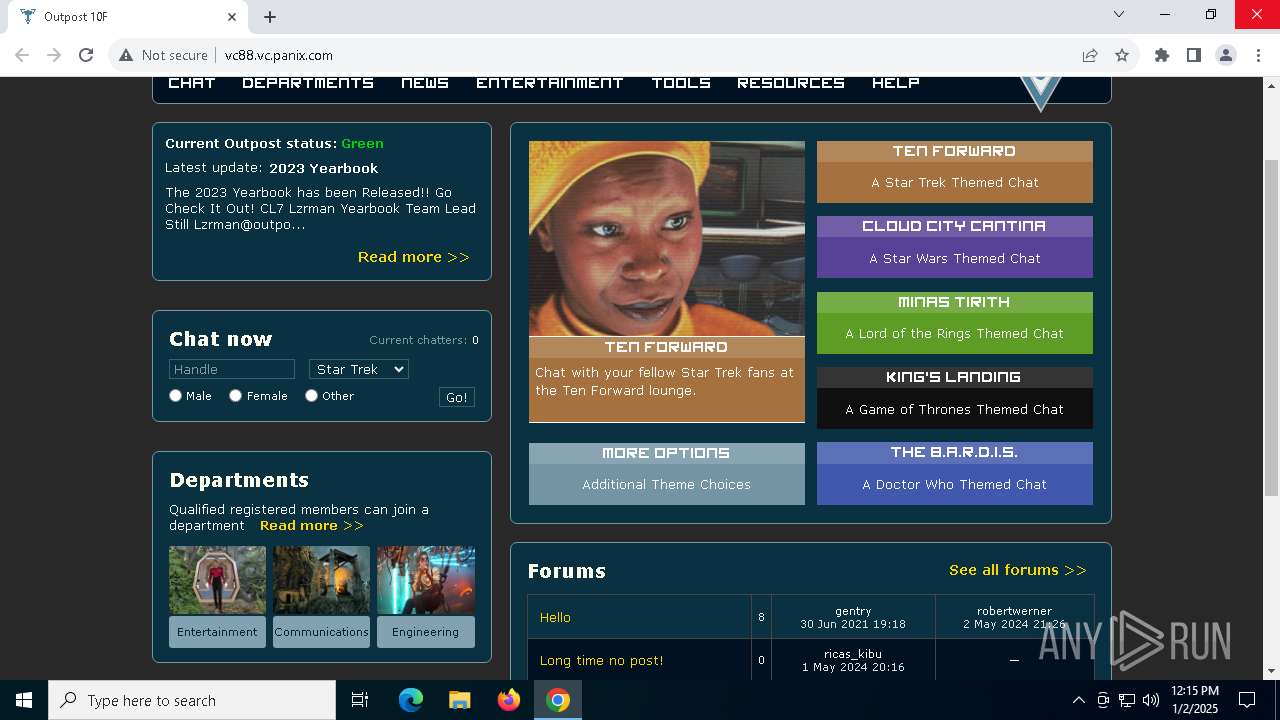Open the Engineering department button
Viewport: 1280px width, 720px height.
425,632
